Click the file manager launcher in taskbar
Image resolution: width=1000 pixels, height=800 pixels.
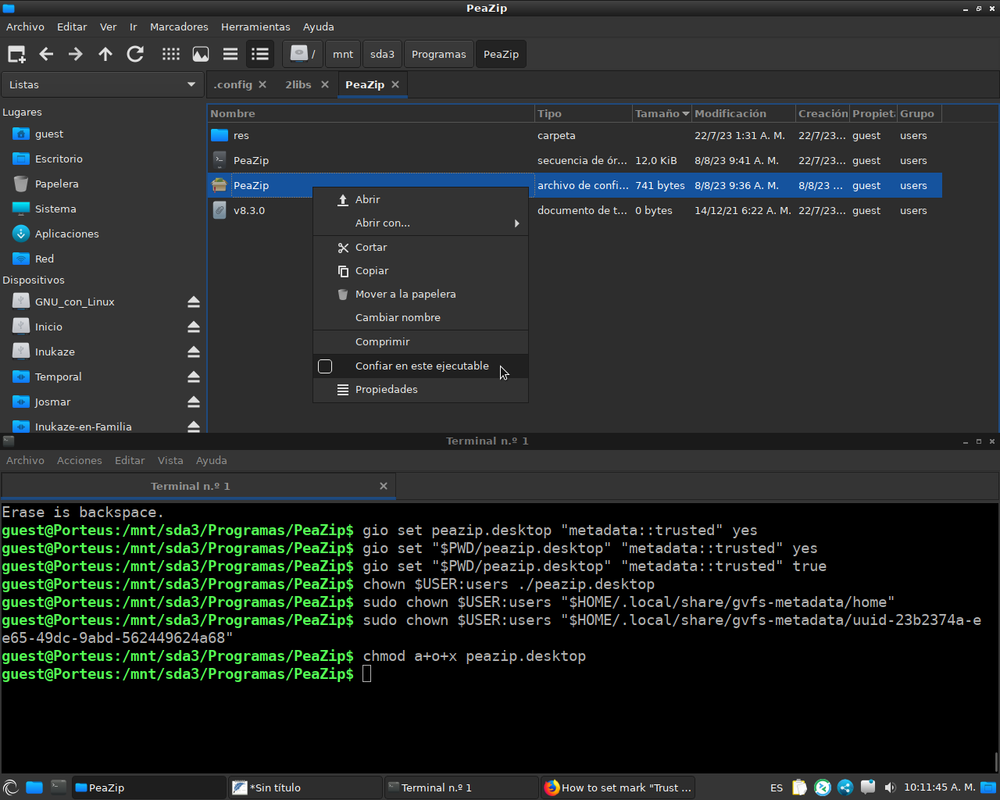pyautogui.click(x=34, y=788)
